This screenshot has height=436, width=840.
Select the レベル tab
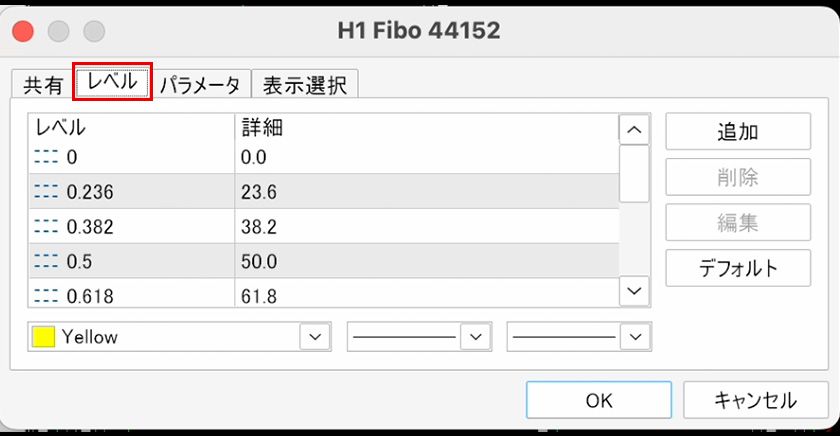pyautogui.click(x=113, y=83)
